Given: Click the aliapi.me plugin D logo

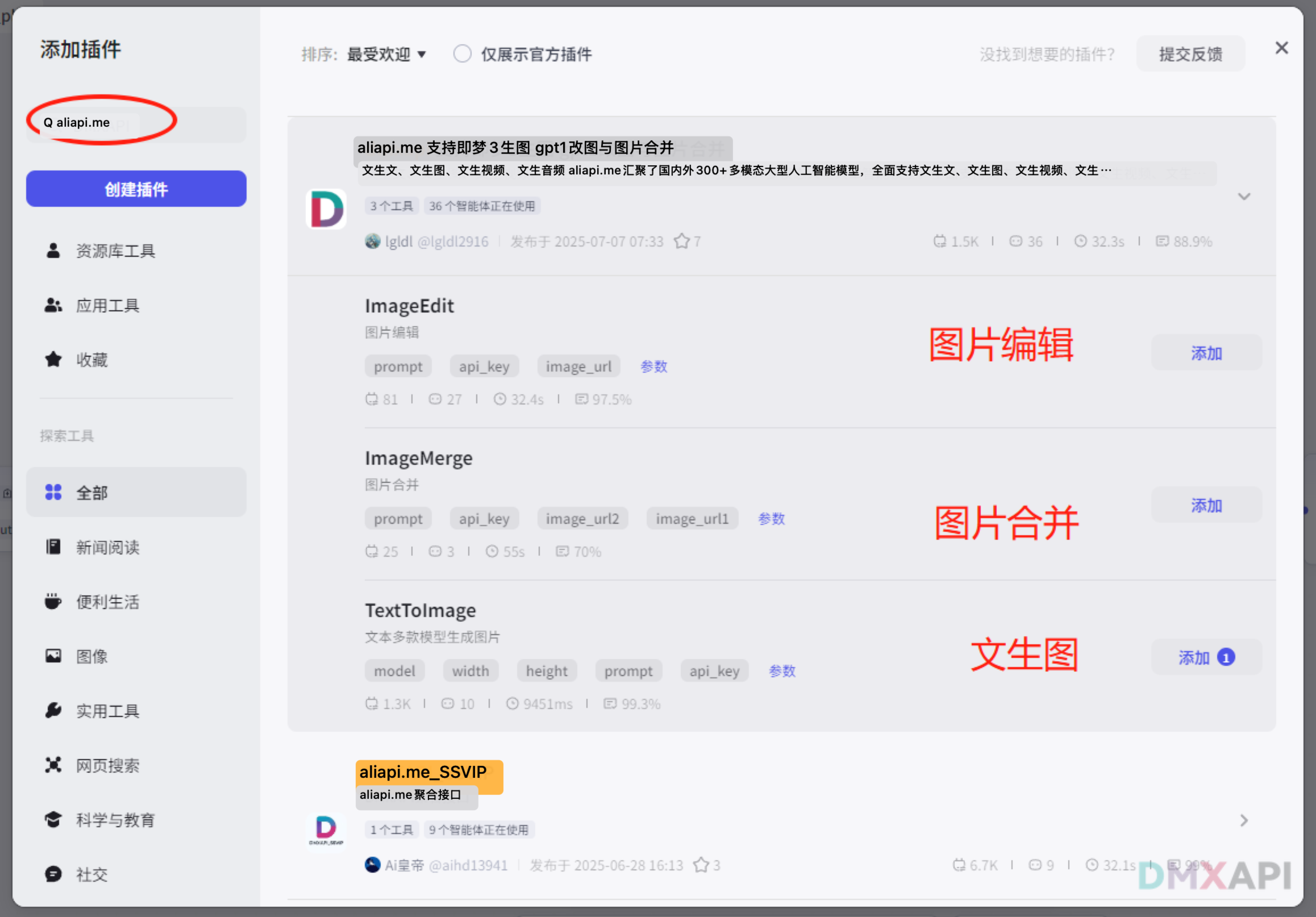Looking at the screenshot, I should pyautogui.click(x=326, y=209).
